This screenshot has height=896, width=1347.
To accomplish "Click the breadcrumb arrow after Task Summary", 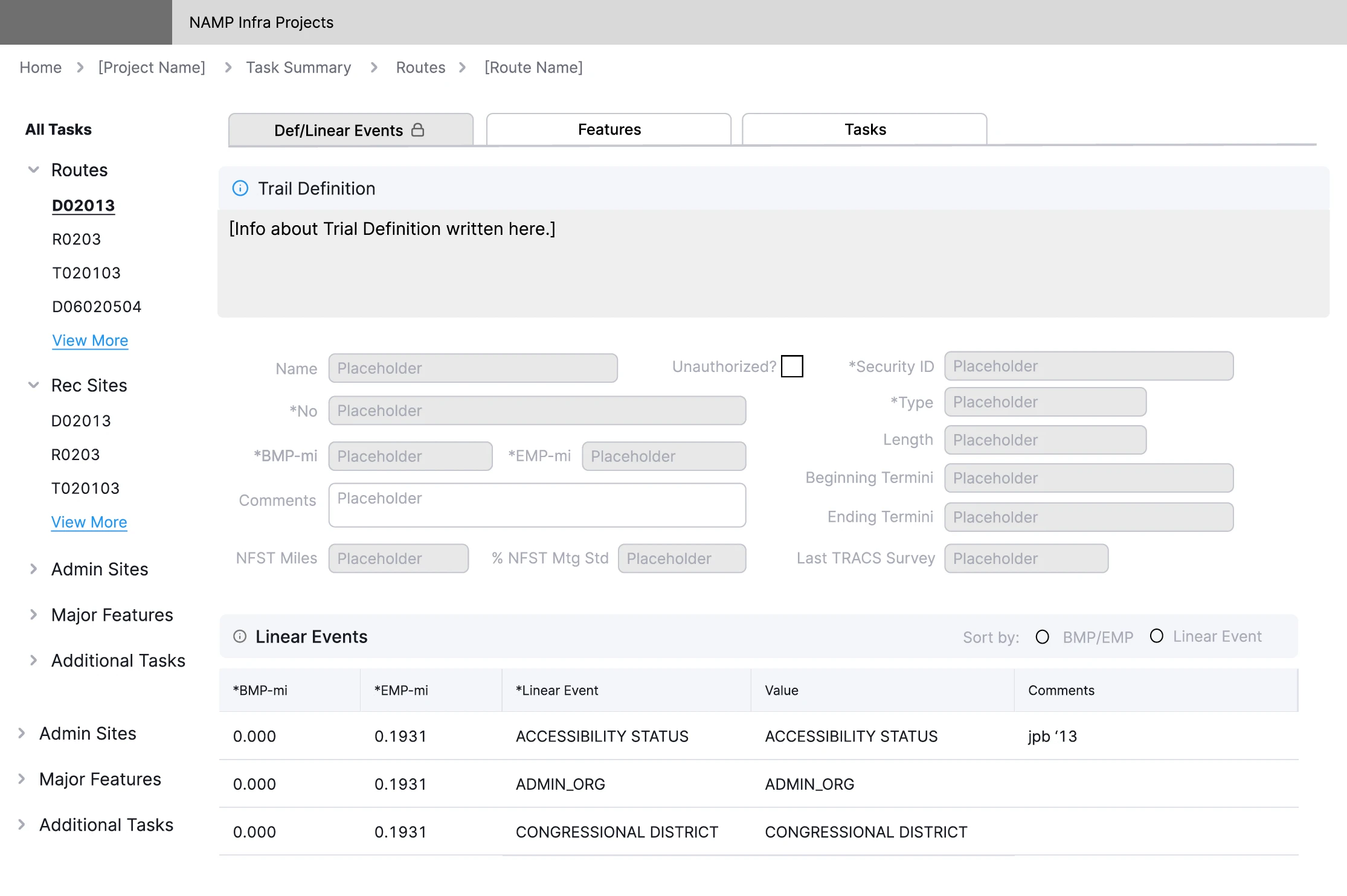I will (x=374, y=68).
